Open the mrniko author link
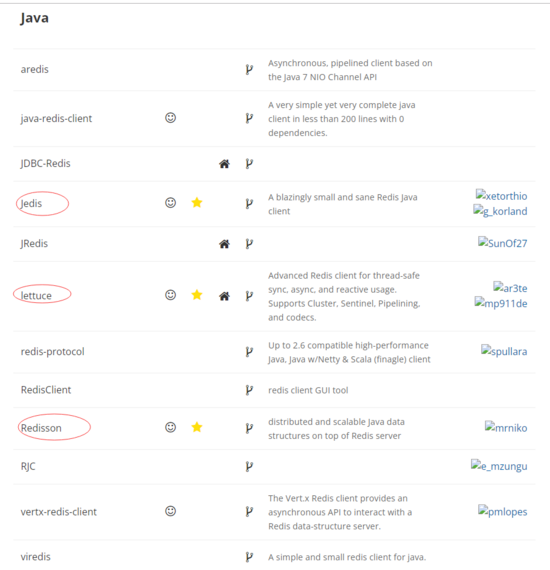550x570 pixels. 506,428
